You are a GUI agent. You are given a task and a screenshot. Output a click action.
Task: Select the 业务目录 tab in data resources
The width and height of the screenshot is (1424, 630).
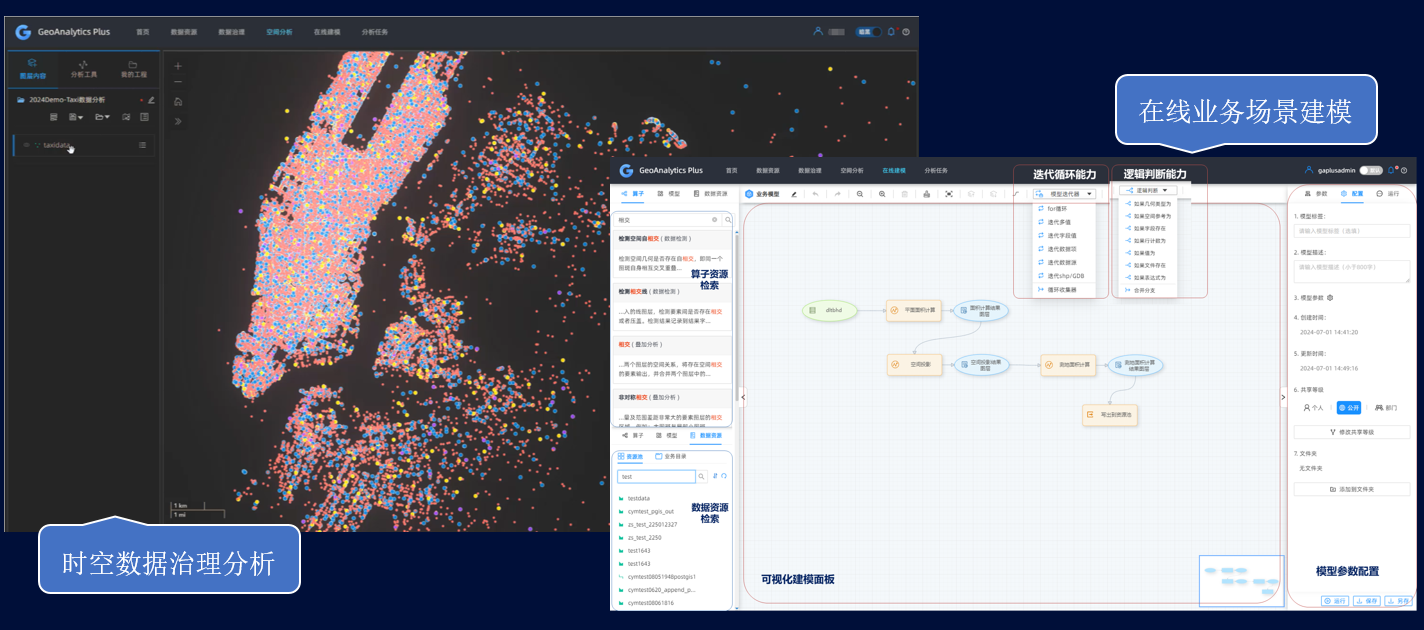[671, 456]
